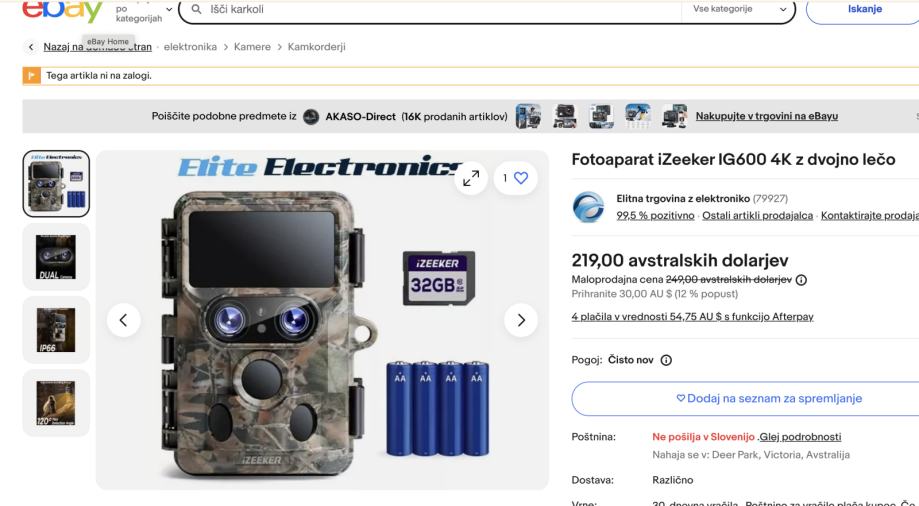Expand the shop by category menu

pyautogui.click(x=144, y=13)
